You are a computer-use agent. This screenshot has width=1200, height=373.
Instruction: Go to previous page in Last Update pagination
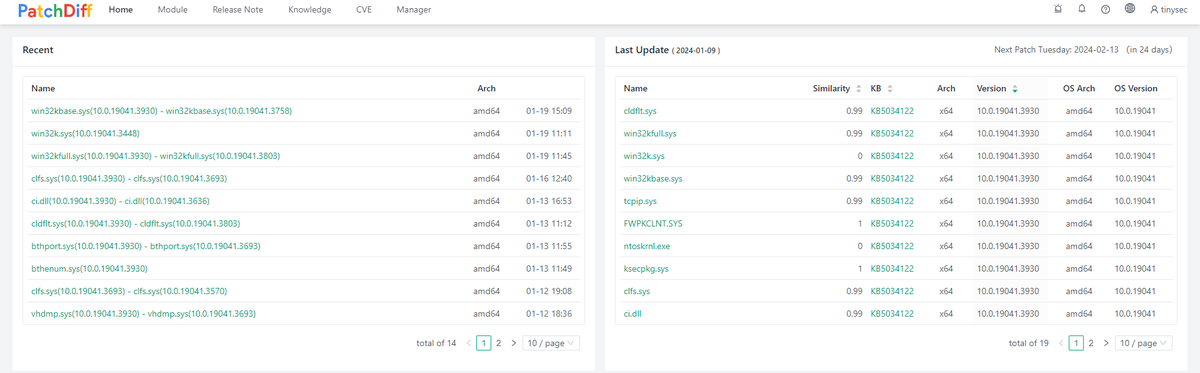1062,343
